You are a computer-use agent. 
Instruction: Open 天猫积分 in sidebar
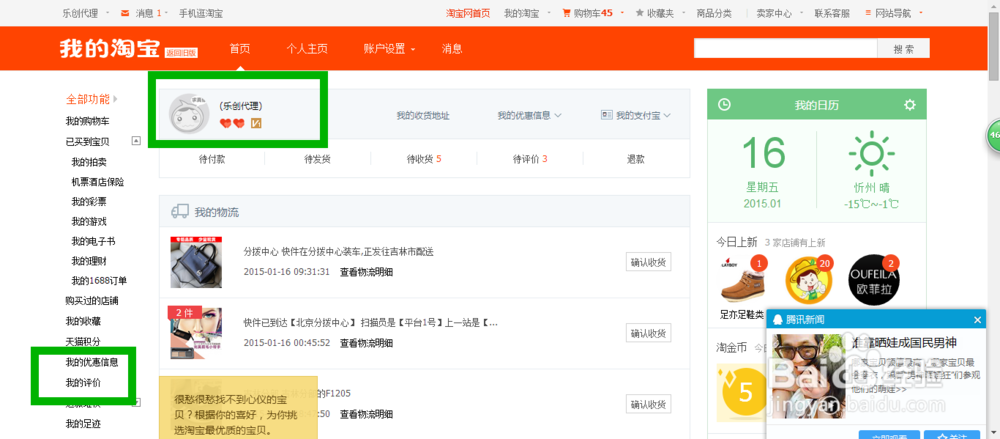tap(83, 341)
